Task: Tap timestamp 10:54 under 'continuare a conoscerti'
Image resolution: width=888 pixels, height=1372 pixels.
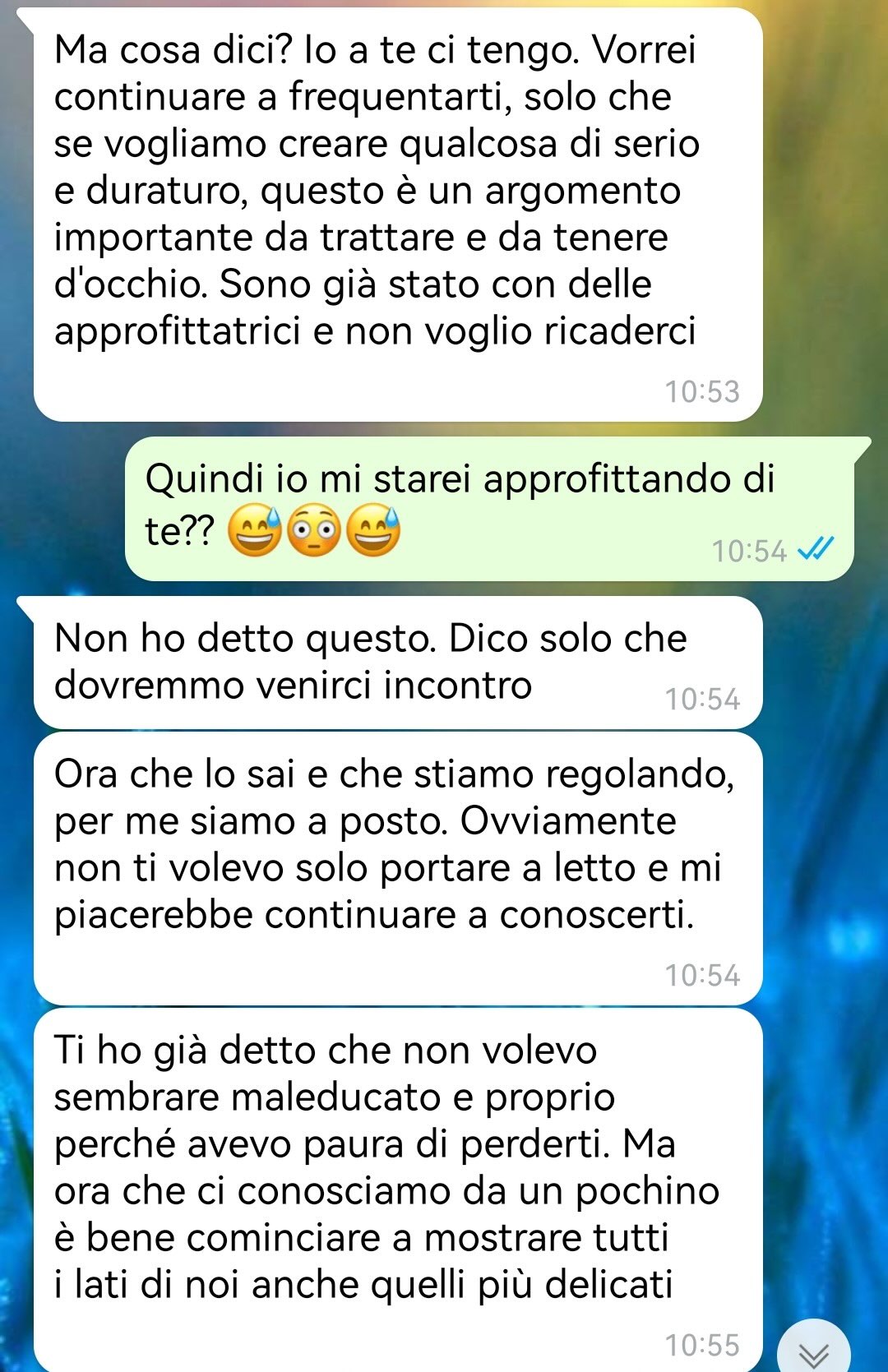Action: pos(702,976)
